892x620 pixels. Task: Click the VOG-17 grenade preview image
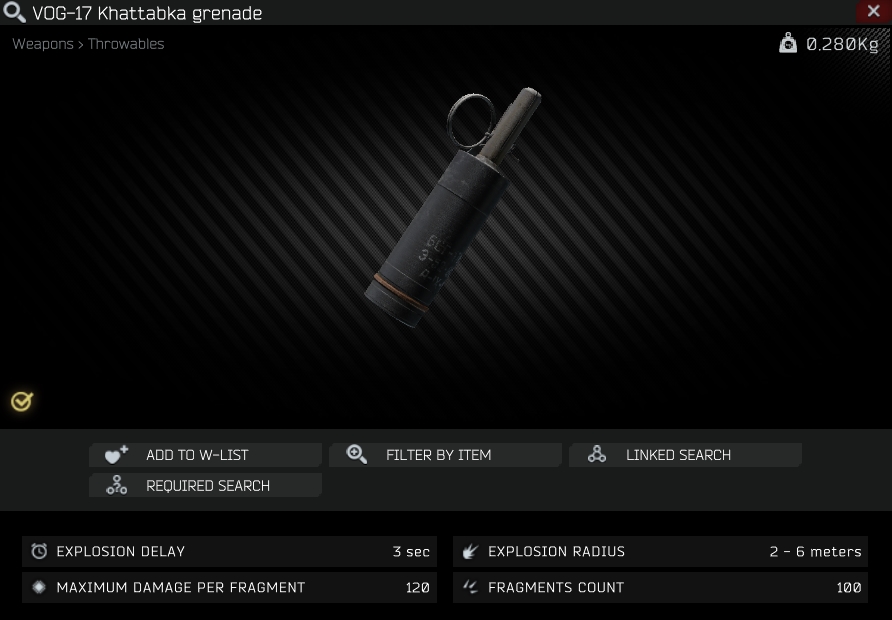point(453,206)
